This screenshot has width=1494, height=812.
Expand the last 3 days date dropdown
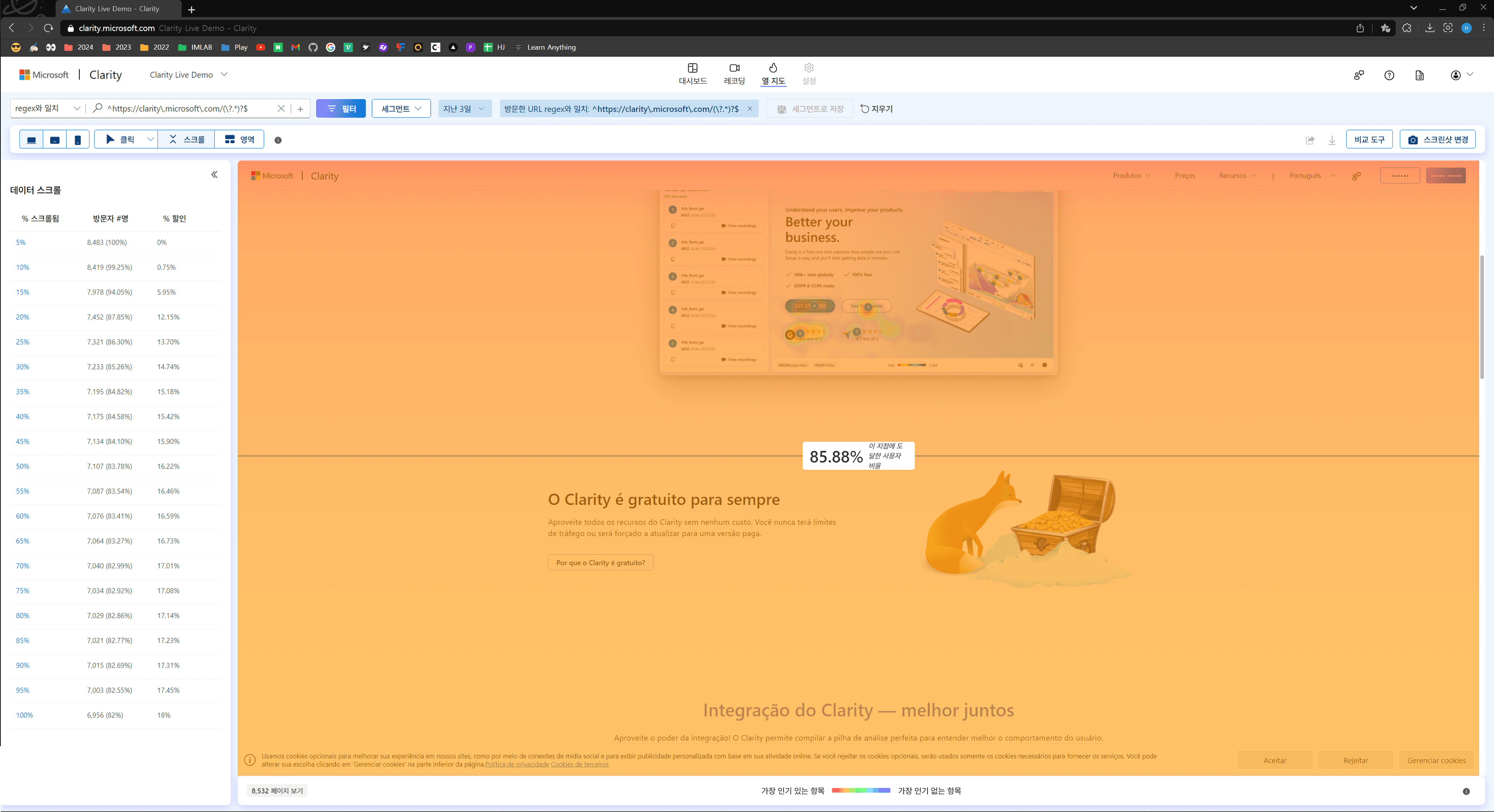click(x=464, y=108)
